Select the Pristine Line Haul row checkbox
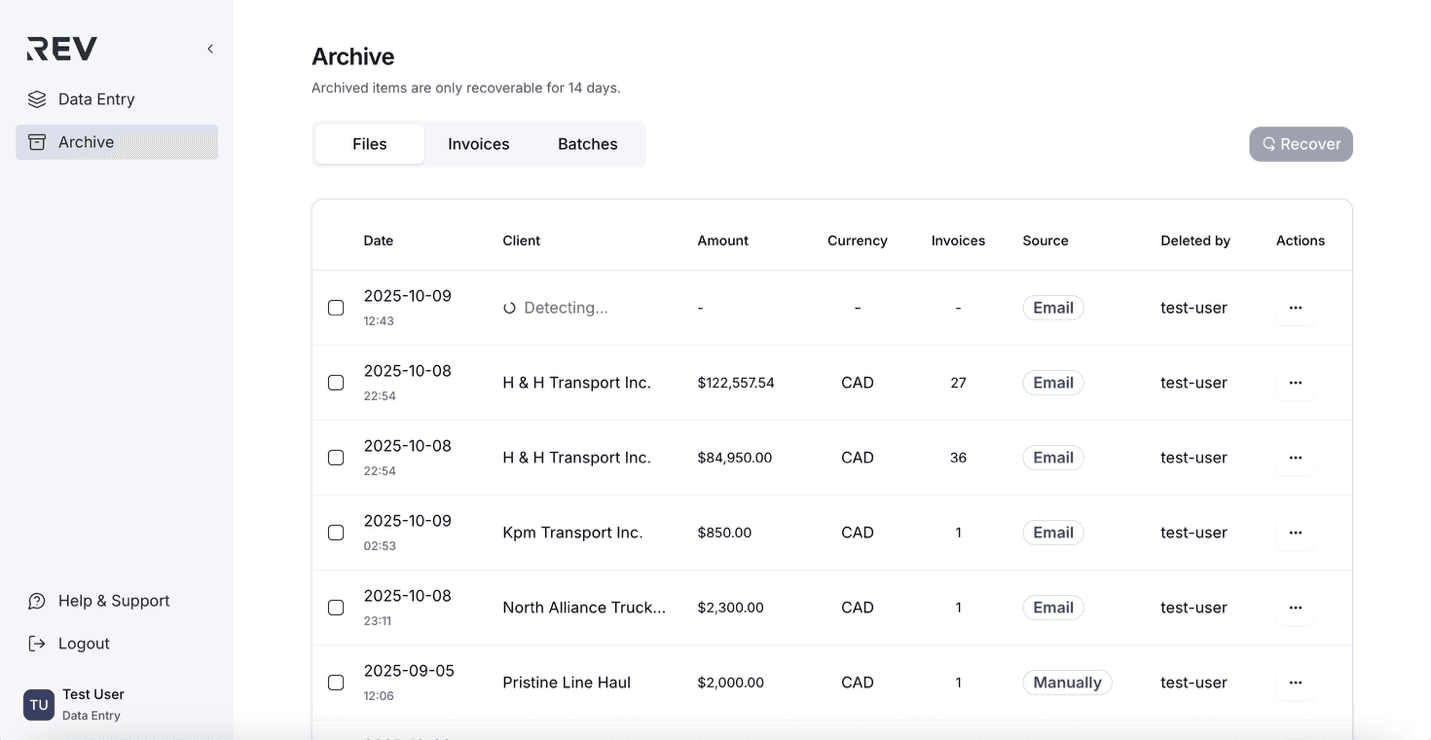Image resolution: width=1431 pixels, height=740 pixels. coord(336,683)
